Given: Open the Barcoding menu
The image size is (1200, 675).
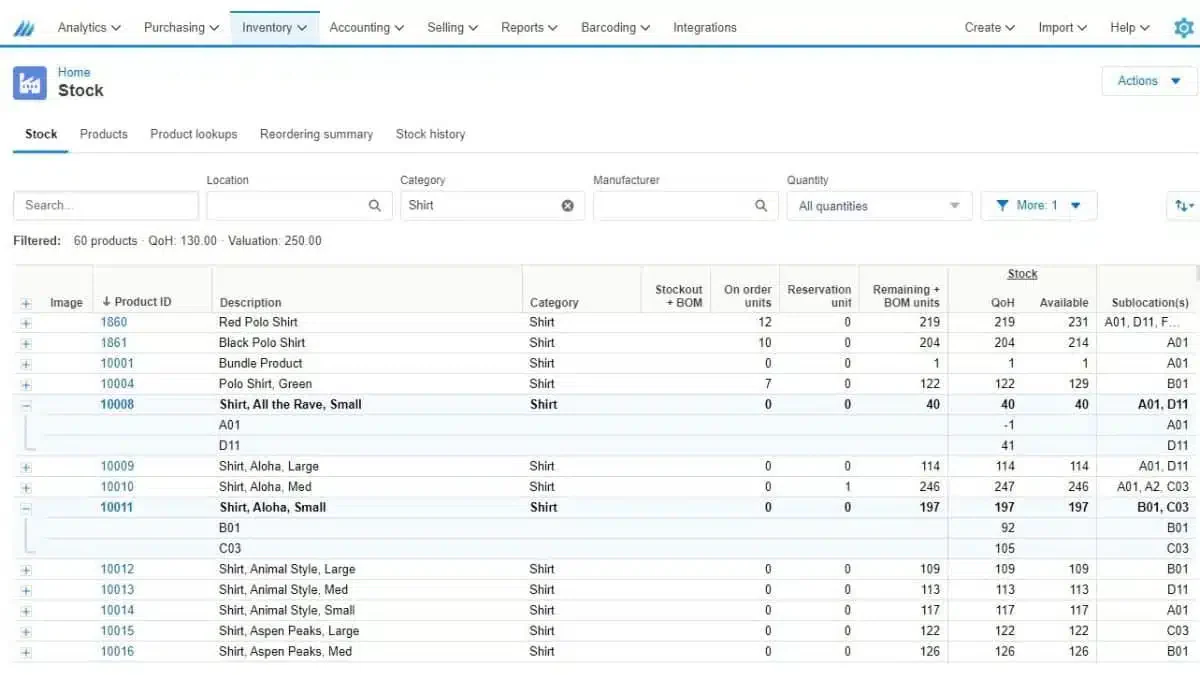Looking at the screenshot, I should click(x=615, y=28).
